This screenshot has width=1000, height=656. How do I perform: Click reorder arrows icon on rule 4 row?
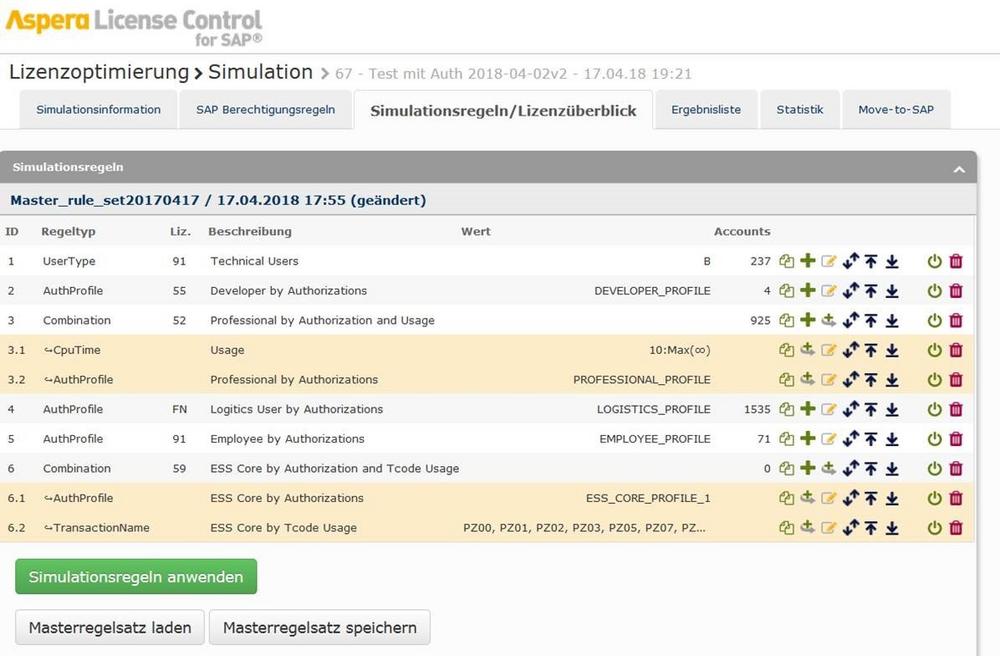point(850,410)
